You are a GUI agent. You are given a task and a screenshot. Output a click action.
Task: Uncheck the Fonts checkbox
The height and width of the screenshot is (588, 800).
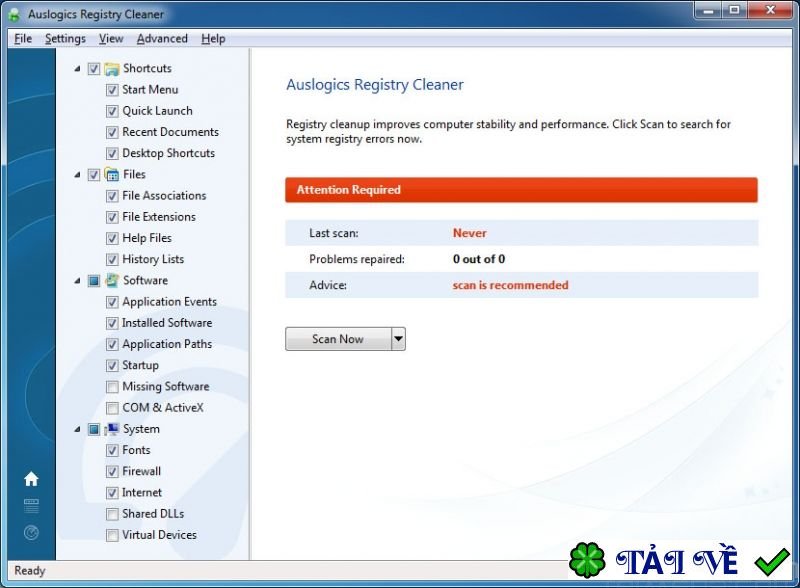112,450
